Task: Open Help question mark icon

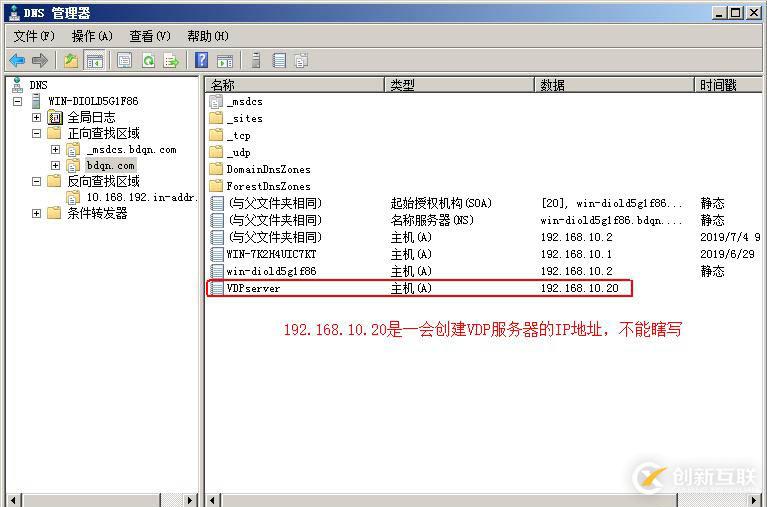Action: click(x=202, y=61)
